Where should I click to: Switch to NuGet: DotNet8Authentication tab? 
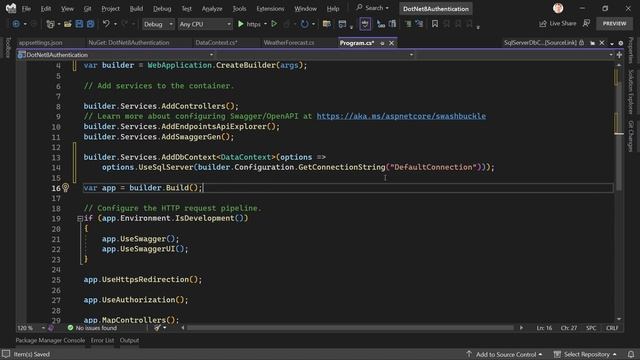pyautogui.click(x=129, y=42)
